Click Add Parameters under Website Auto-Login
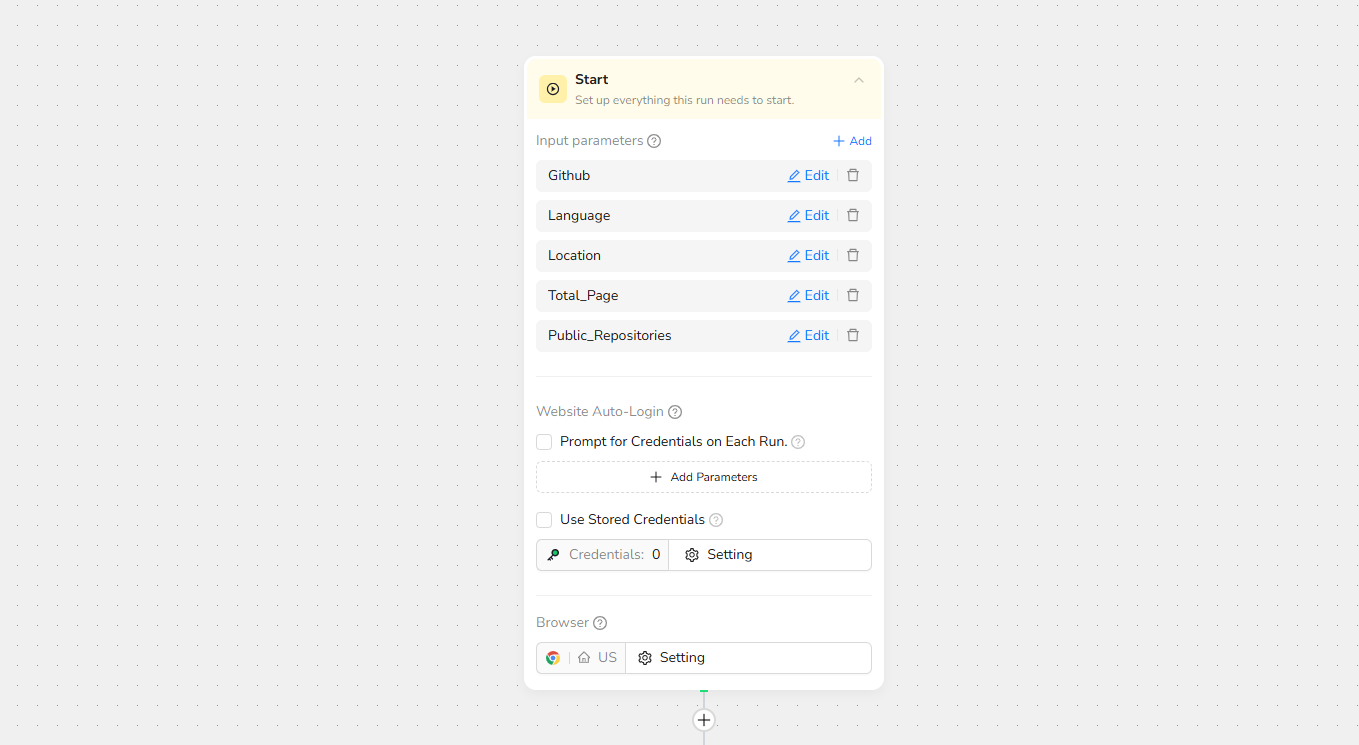1359x745 pixels. (704, 477)
